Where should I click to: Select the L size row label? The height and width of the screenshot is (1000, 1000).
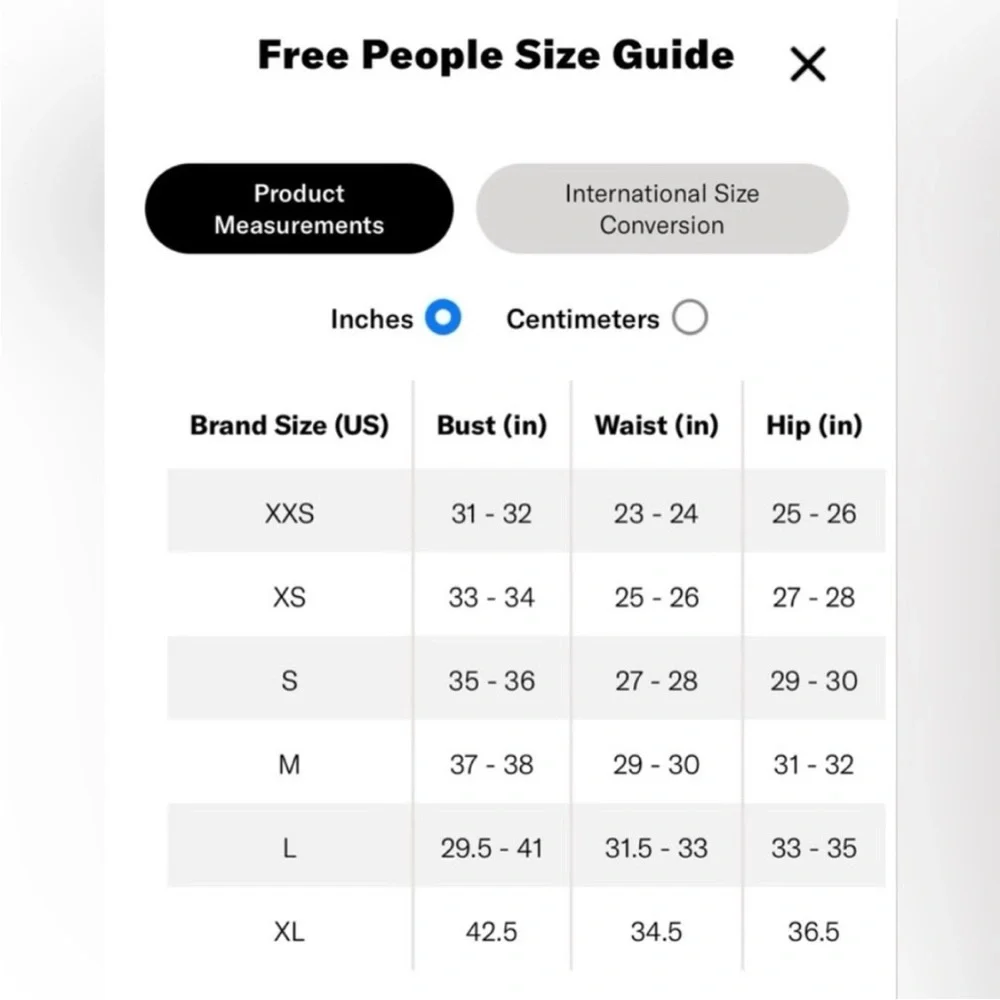tap(290, 849)
